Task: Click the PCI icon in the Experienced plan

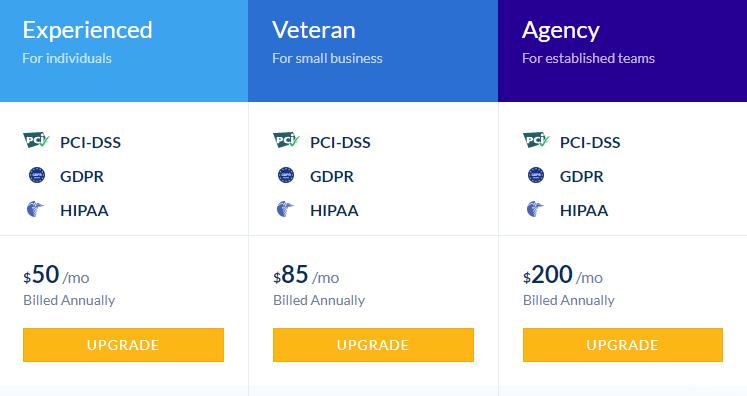Action: tap(36, 140)
